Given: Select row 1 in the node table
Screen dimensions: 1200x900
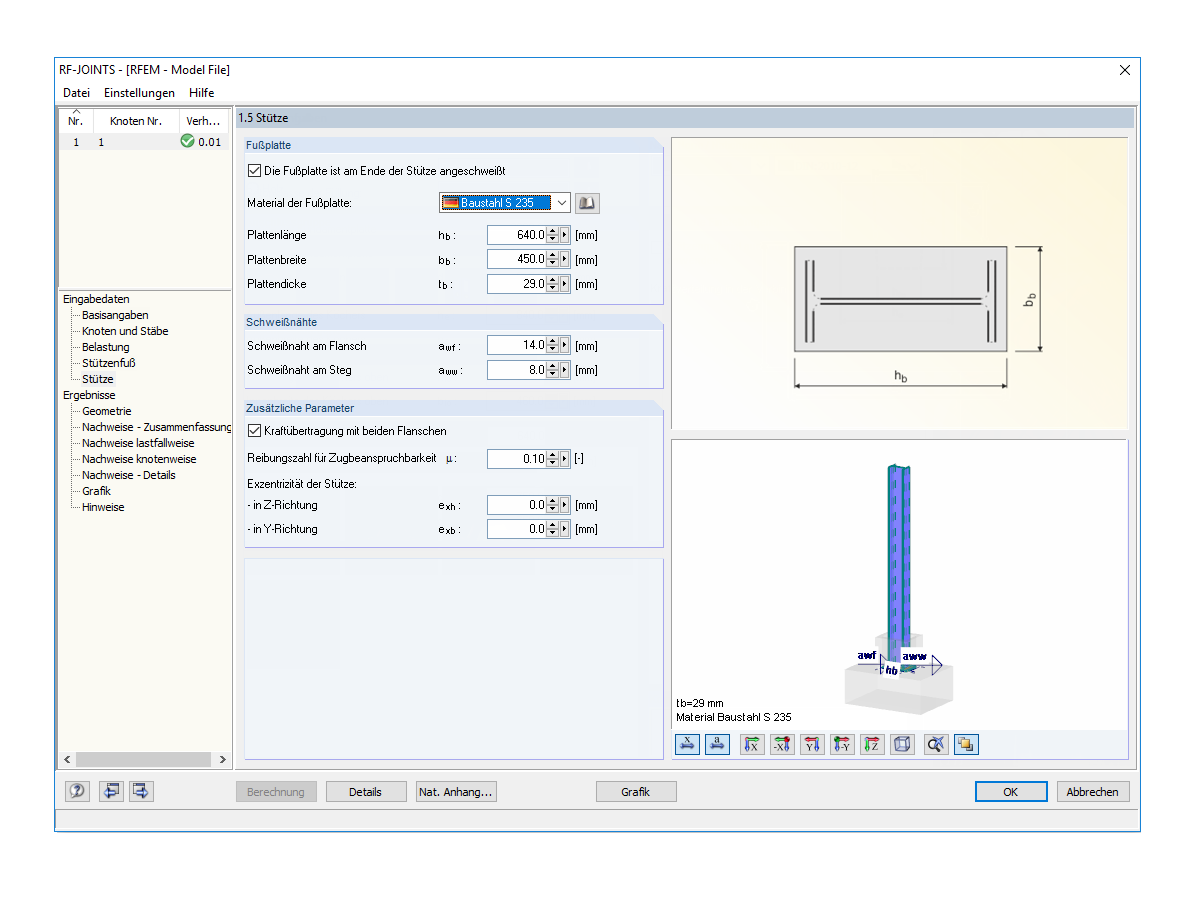Looking at the screenshot, I should [x=144, y=142].
